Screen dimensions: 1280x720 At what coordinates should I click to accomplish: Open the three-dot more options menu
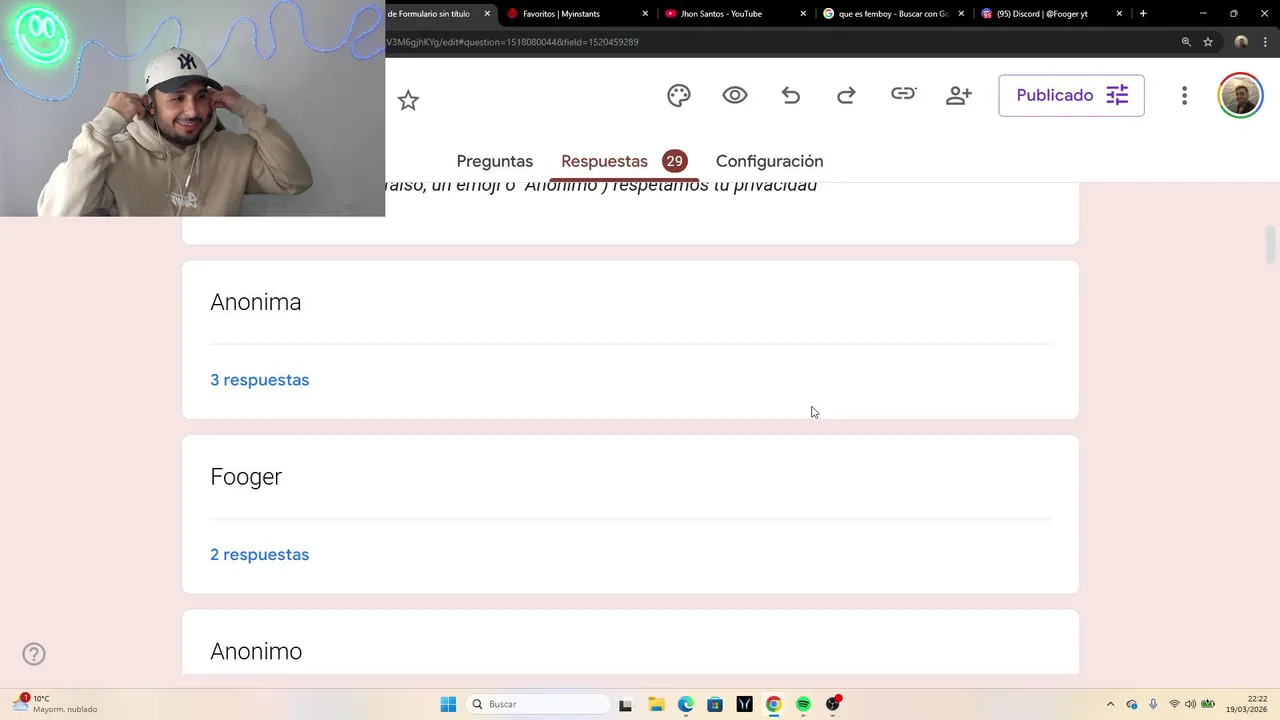click(x=1184, y=95)
